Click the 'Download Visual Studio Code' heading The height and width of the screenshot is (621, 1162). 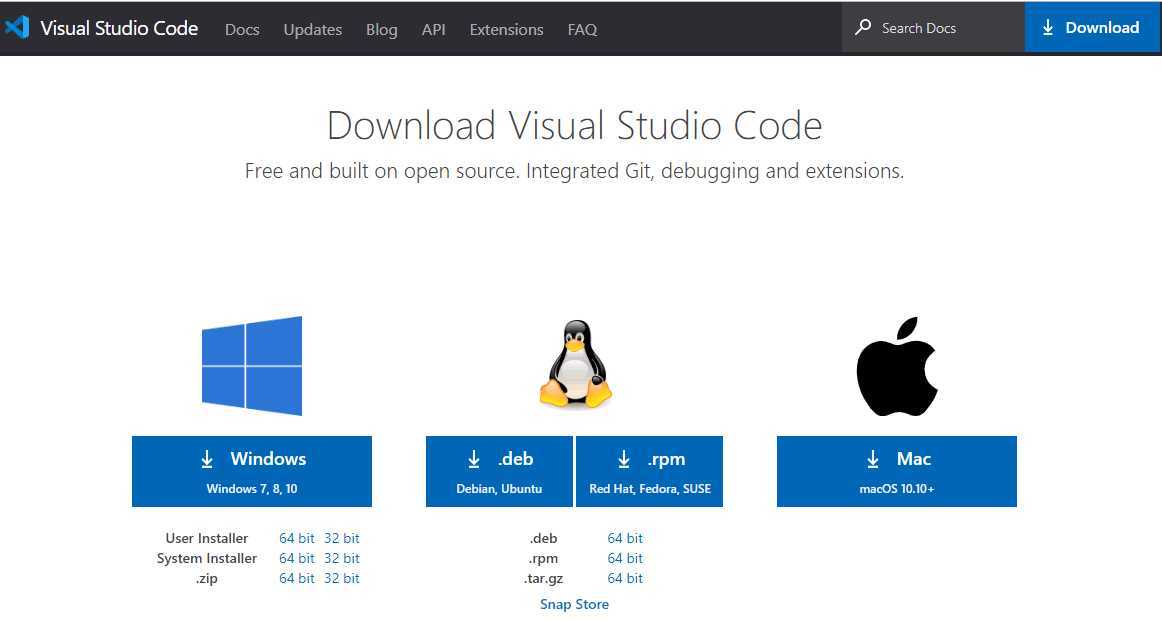click(574, 125)
